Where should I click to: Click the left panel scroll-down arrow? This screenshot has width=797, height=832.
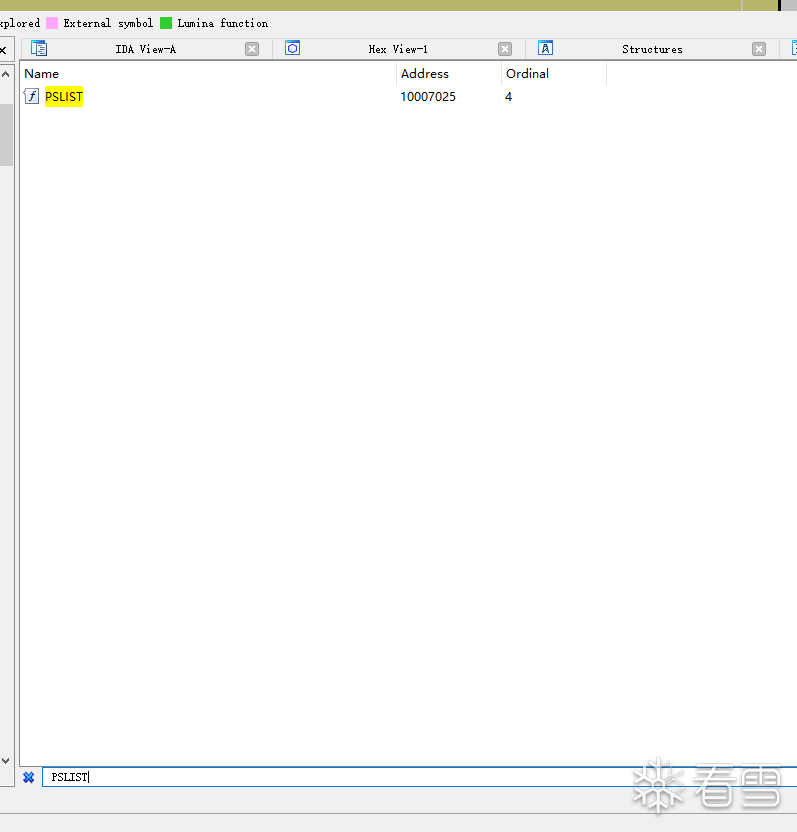(6, 761)
